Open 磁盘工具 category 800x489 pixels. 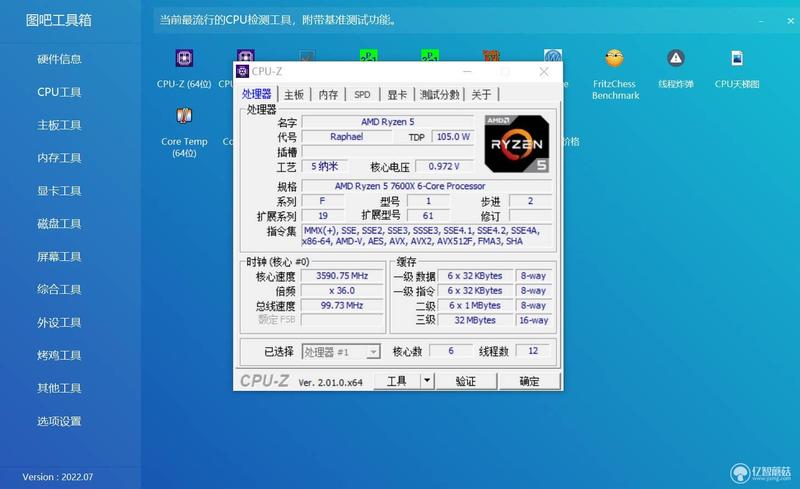[x=59, y=224]
